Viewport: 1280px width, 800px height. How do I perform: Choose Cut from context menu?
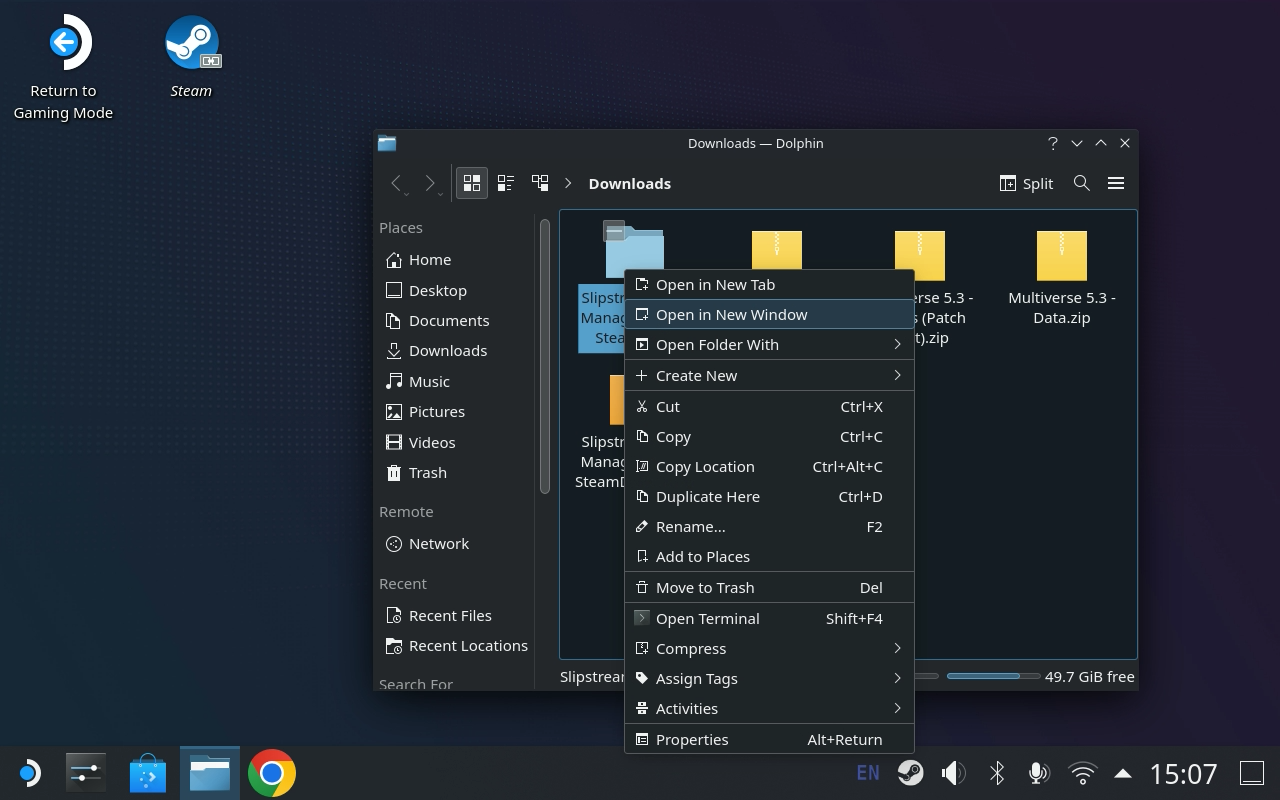pyautogui.click(x=769, y=406)
